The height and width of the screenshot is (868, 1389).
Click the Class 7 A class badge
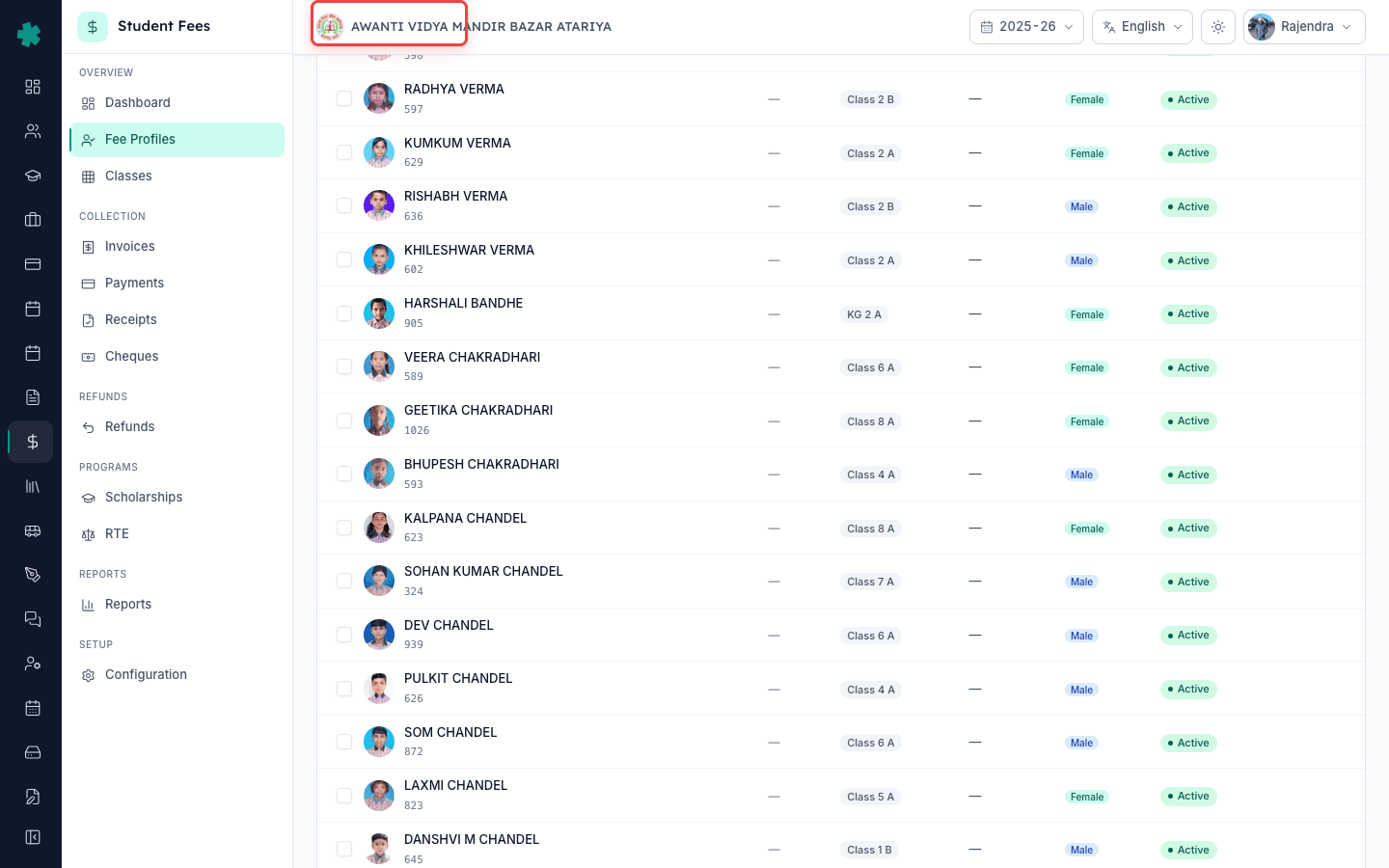click(x=871, y=582)
